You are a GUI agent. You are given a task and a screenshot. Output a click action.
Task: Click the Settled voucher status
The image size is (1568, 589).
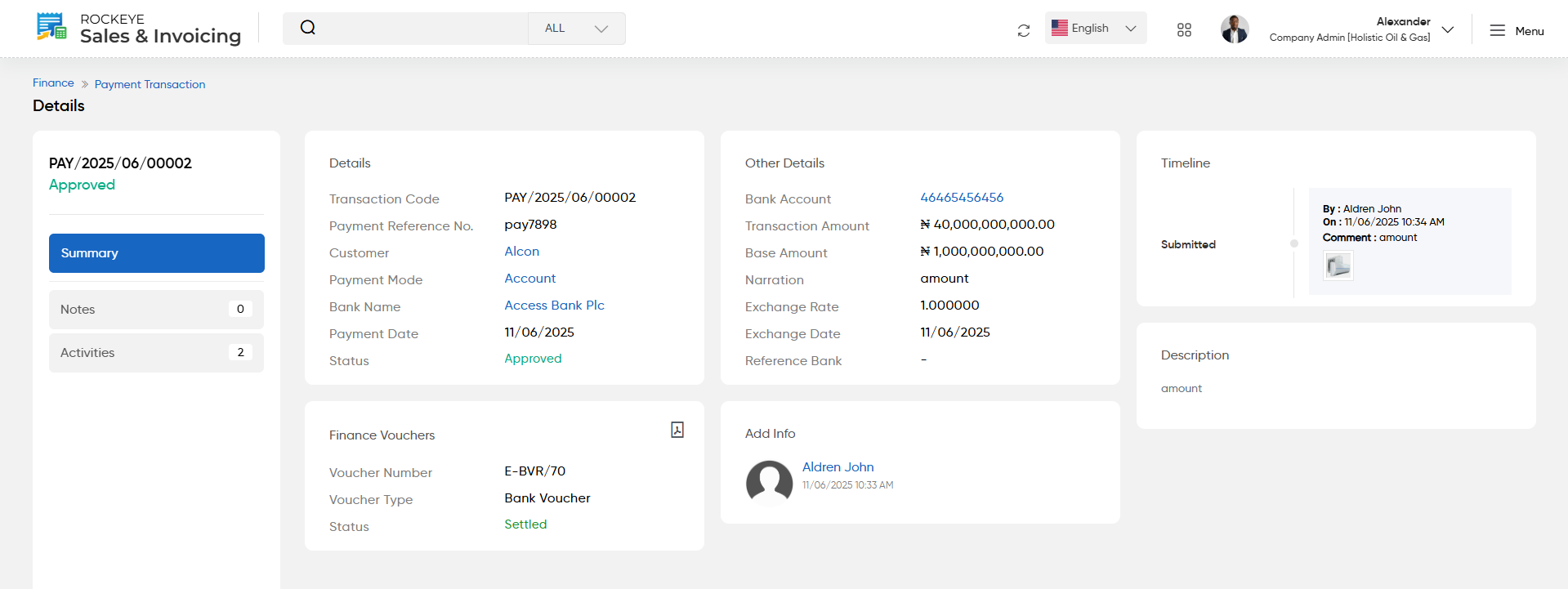click(525, 524)
